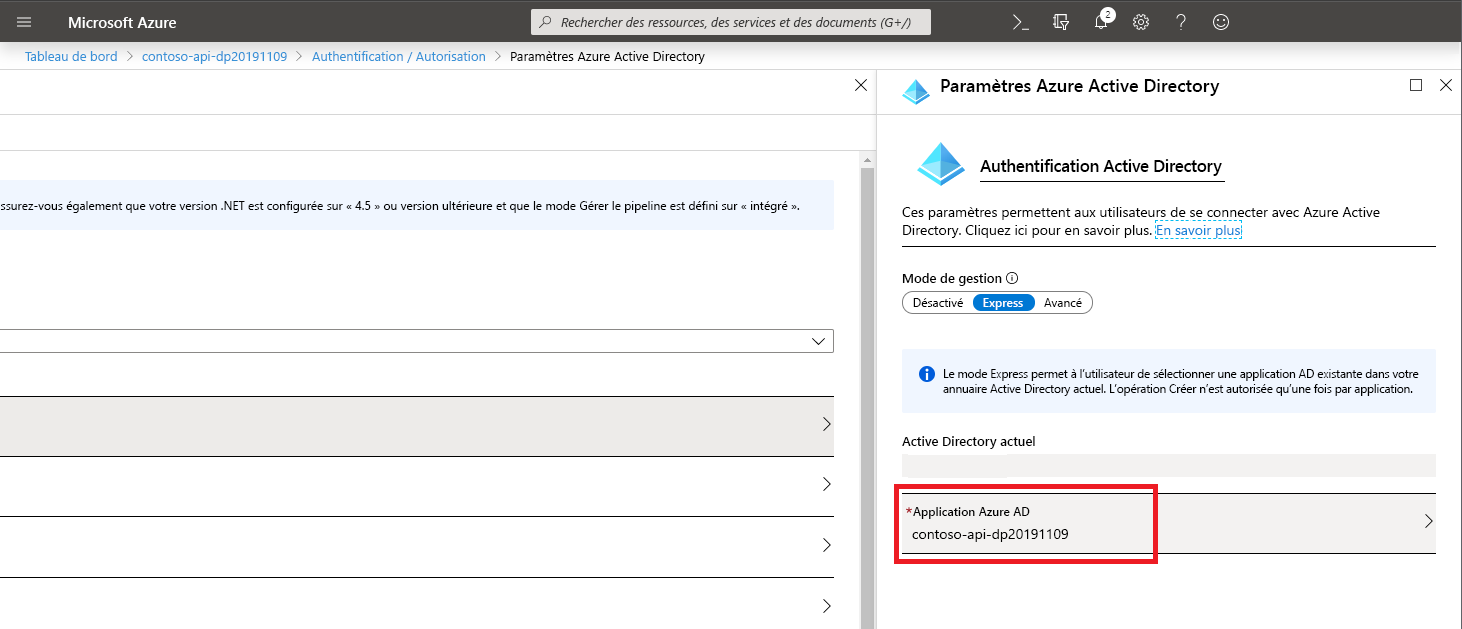The height and width of the screenshot is (629, 1462).
Task: Navigate to Tableau de bord breadcrumb
Action: [70, 56]
